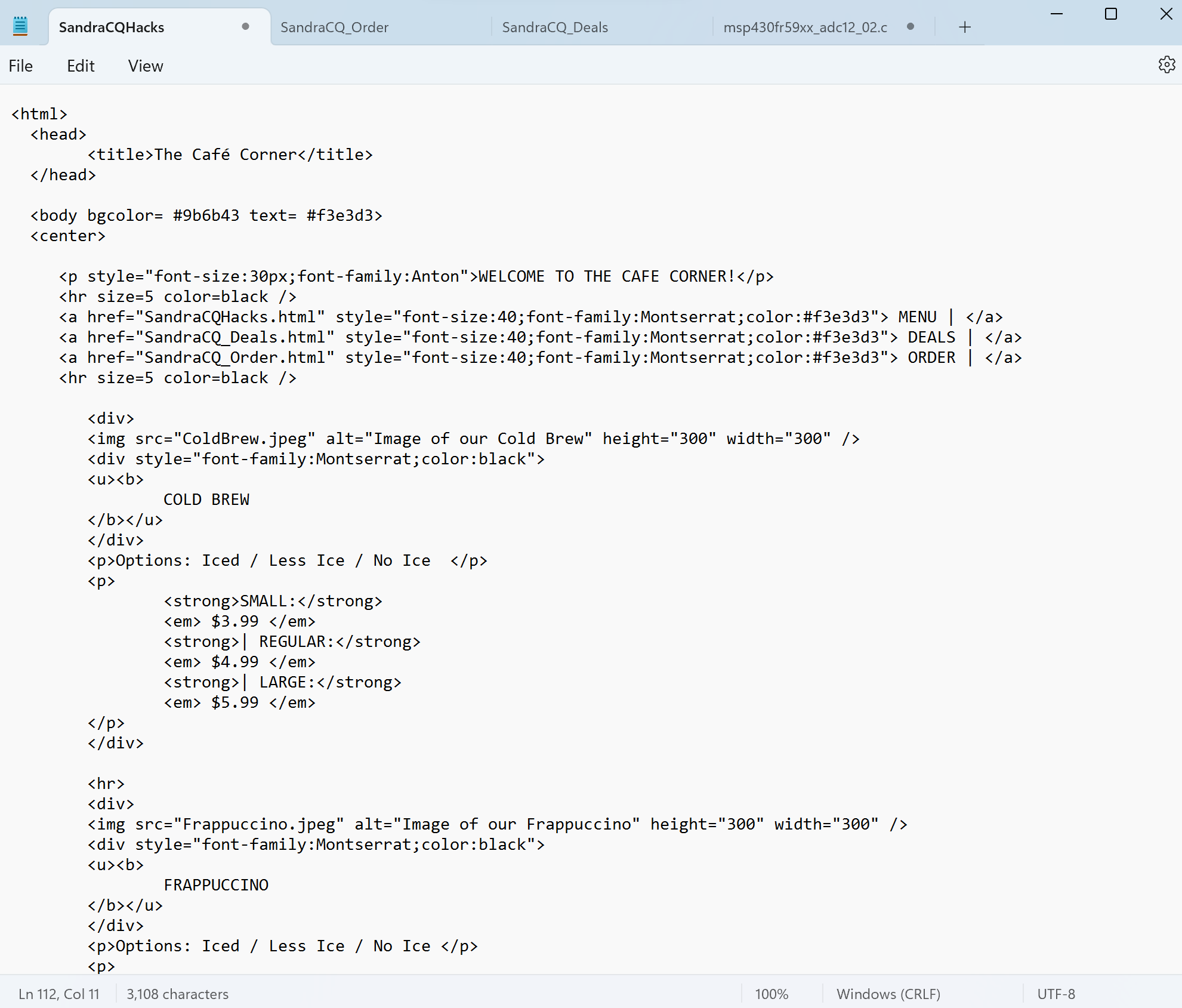Open the Settings gear icon

(1166, 65)
